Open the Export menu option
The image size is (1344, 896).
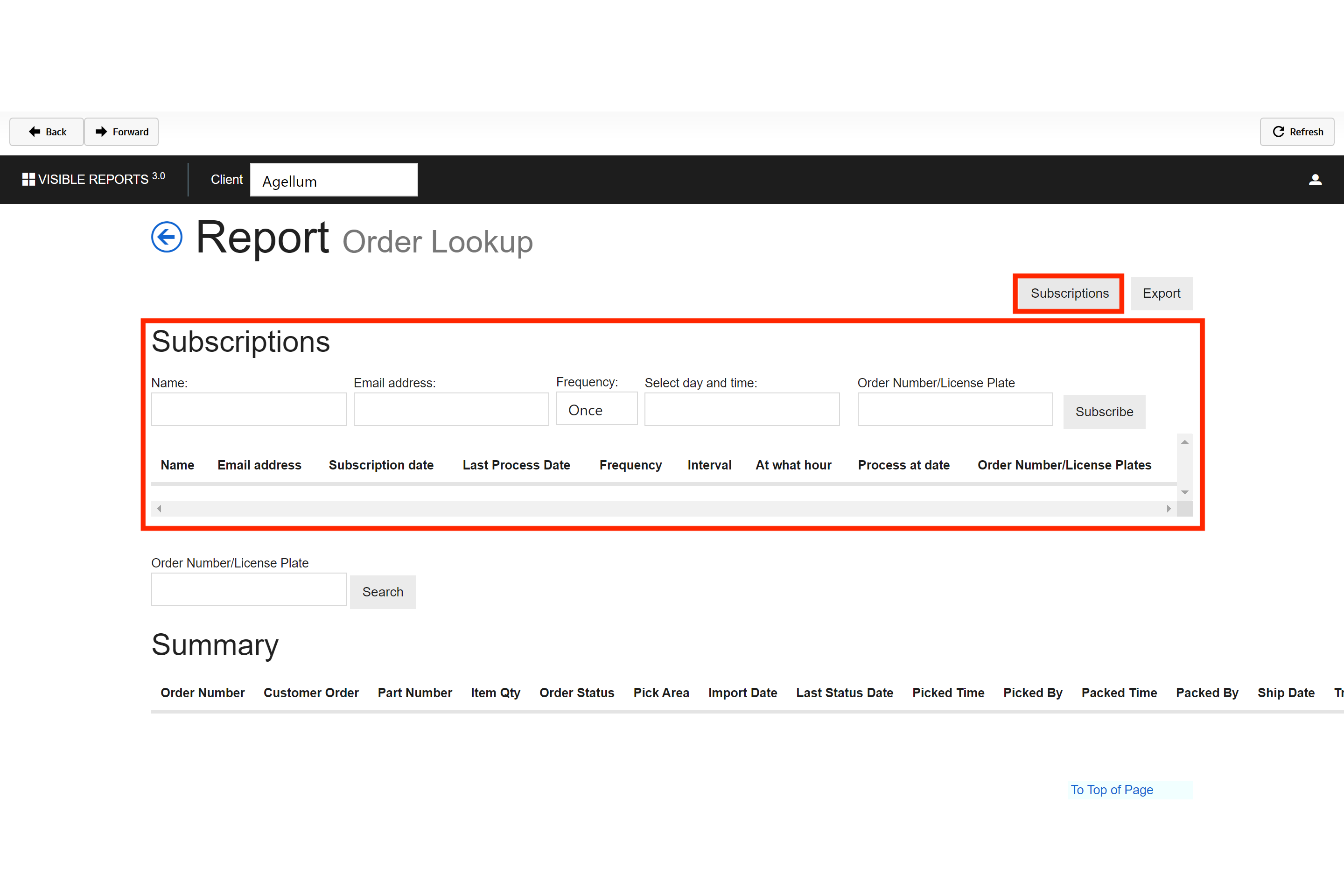click(x=1161, y=293)
